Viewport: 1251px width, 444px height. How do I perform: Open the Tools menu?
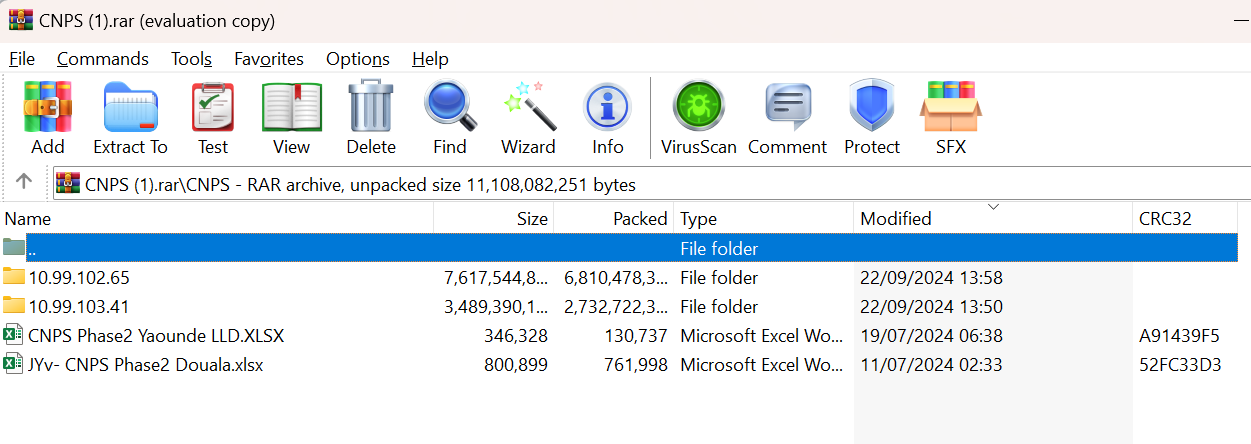pyautogui.click(x=191, y=59)
